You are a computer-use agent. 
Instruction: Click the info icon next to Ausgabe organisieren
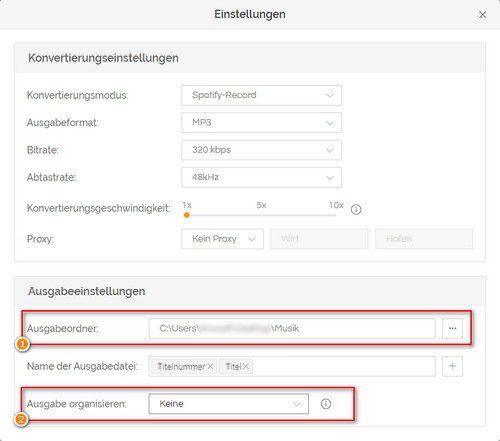click(x=326, y=404)
